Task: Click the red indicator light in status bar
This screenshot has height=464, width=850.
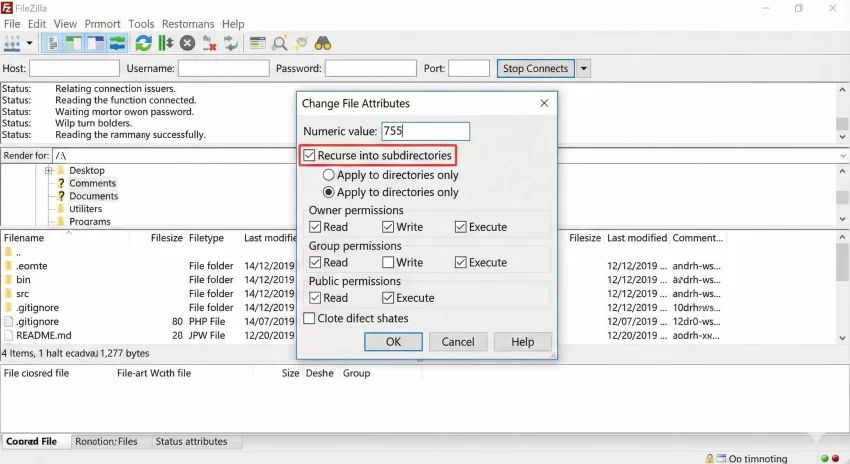Action: point(835,459)
